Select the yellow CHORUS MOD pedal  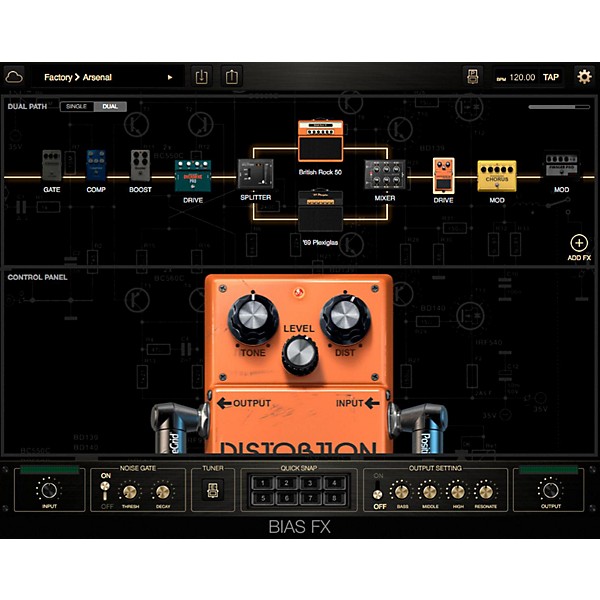tap(497, 176)
